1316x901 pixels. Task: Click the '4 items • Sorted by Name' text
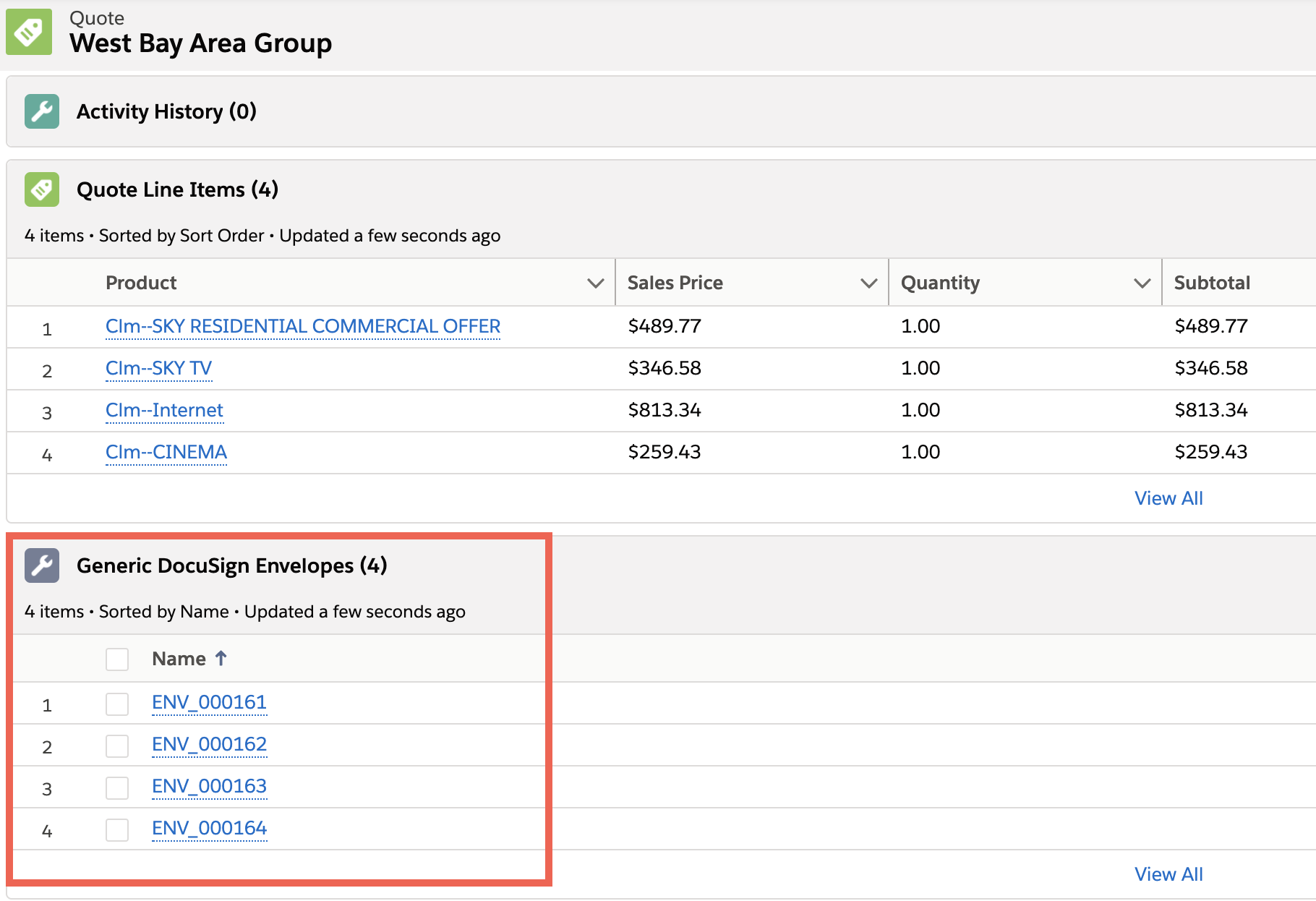(127, 612)
